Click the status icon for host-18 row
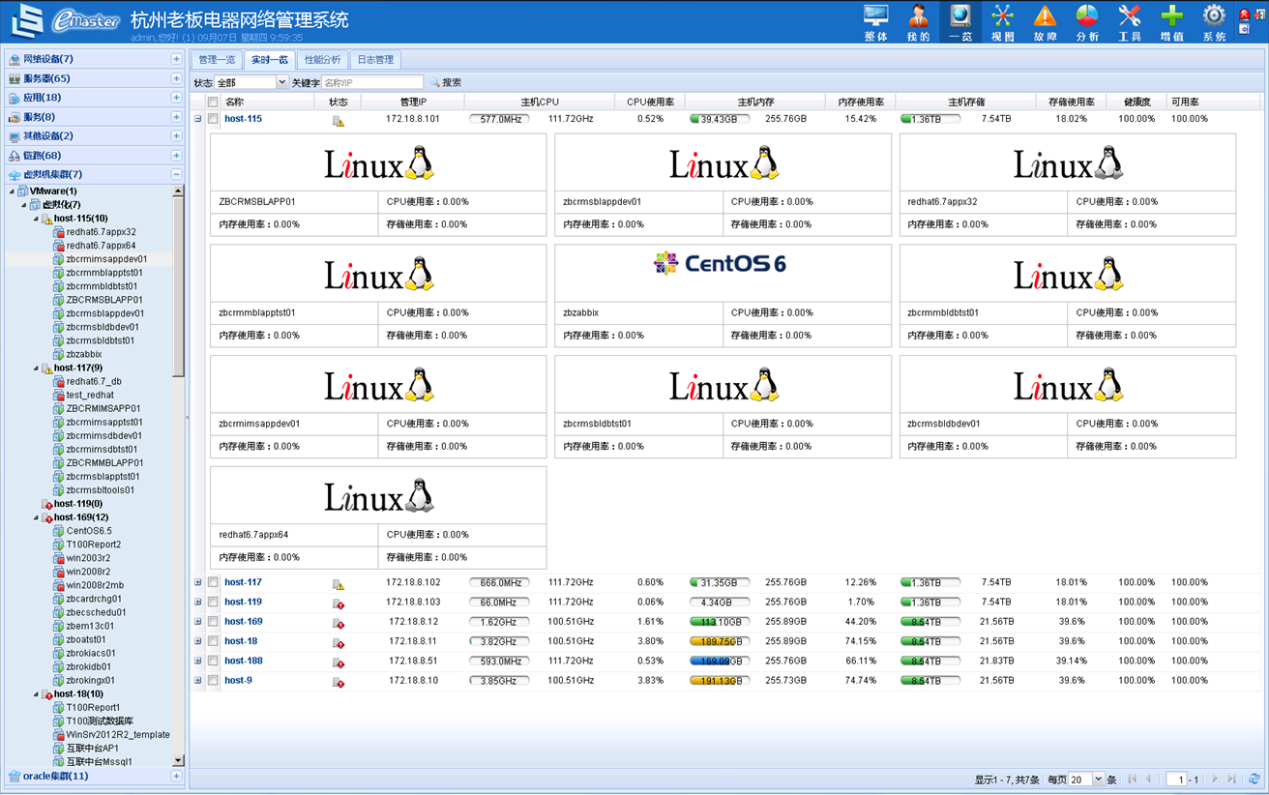 [338, 642]
